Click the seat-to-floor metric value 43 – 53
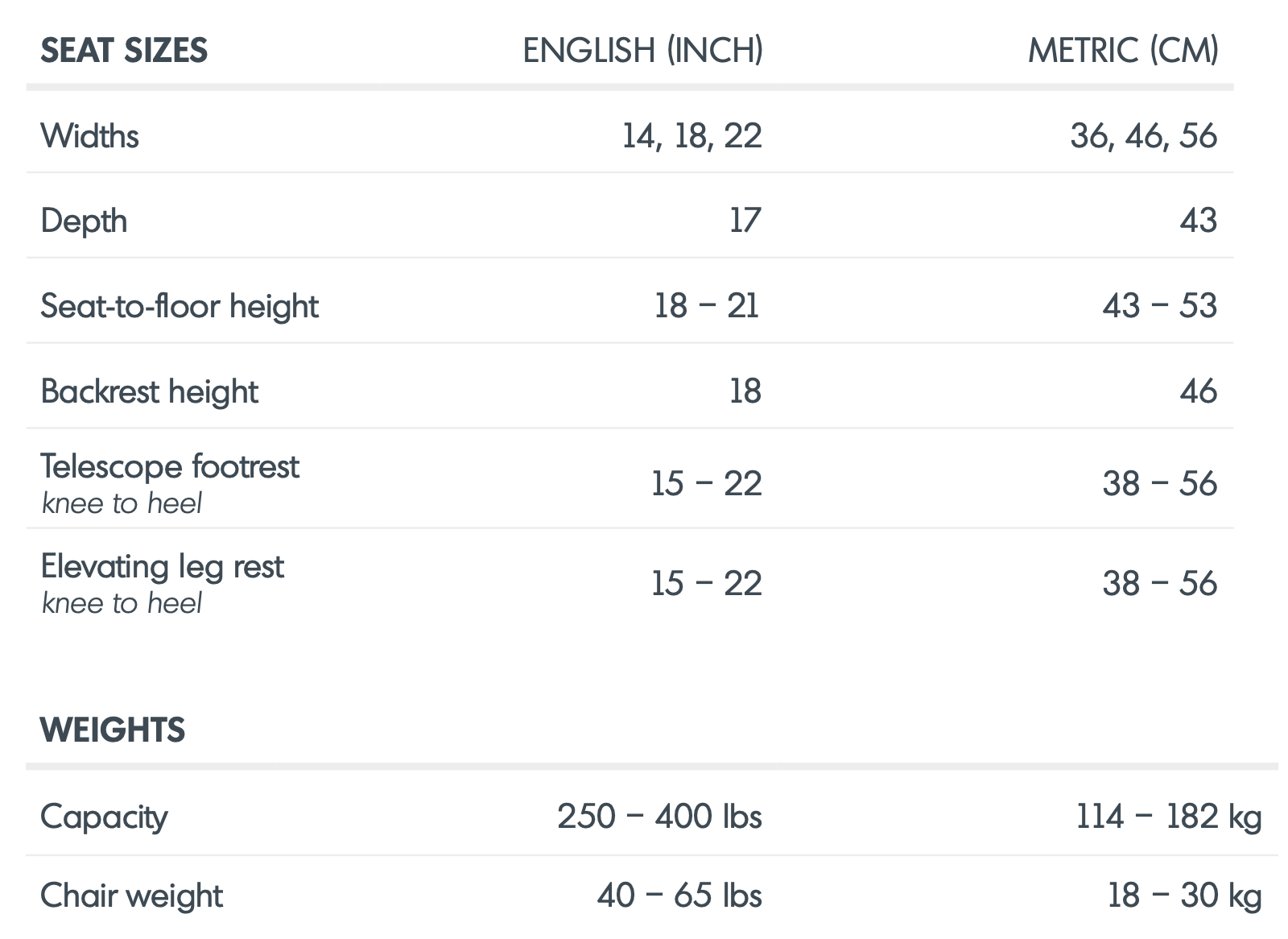The height and width of the screenshot is (939, 1288). [1159, 306]
